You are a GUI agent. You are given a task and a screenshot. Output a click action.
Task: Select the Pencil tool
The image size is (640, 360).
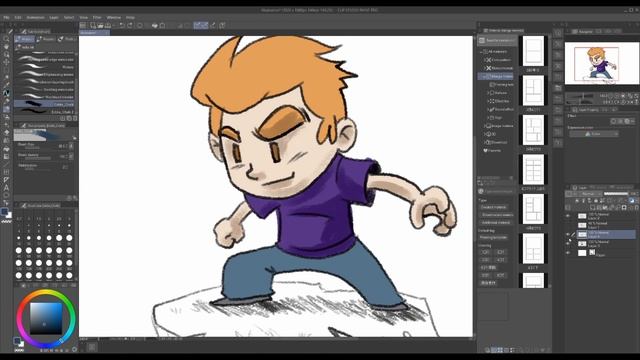(6, 101)
